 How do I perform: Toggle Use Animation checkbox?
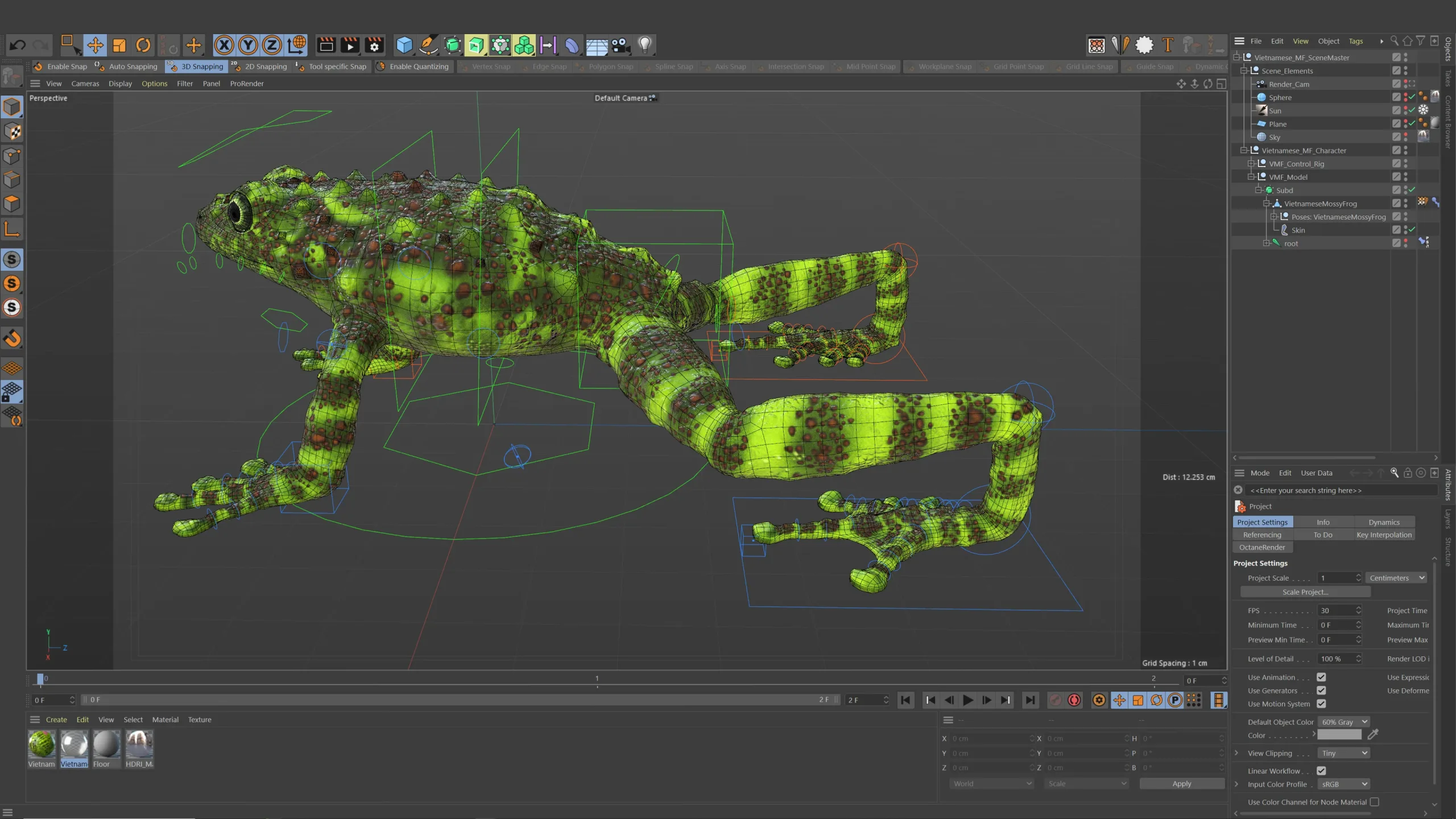pos(1321,677)
